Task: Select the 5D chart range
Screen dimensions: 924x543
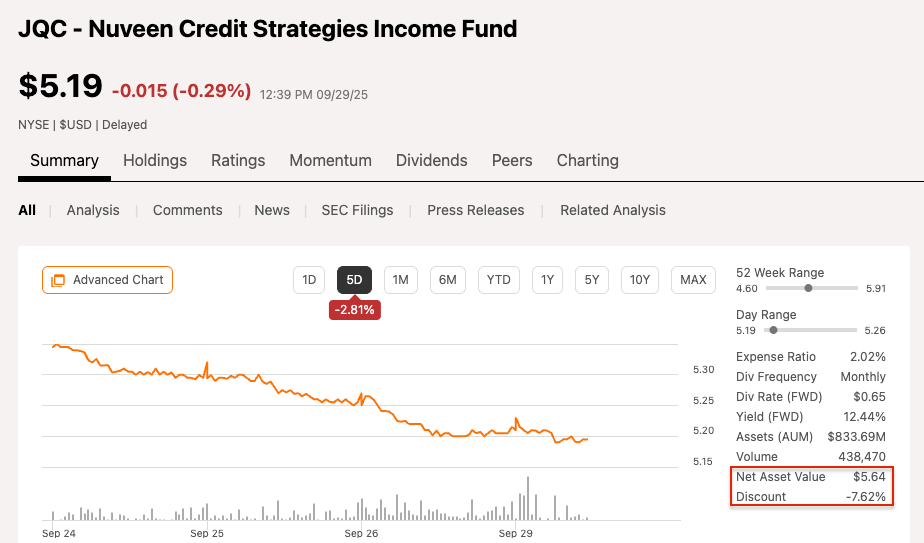Action: [354, 280]
